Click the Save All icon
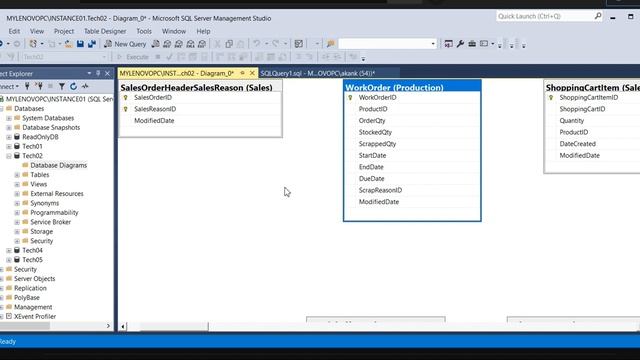 [92, 44]
